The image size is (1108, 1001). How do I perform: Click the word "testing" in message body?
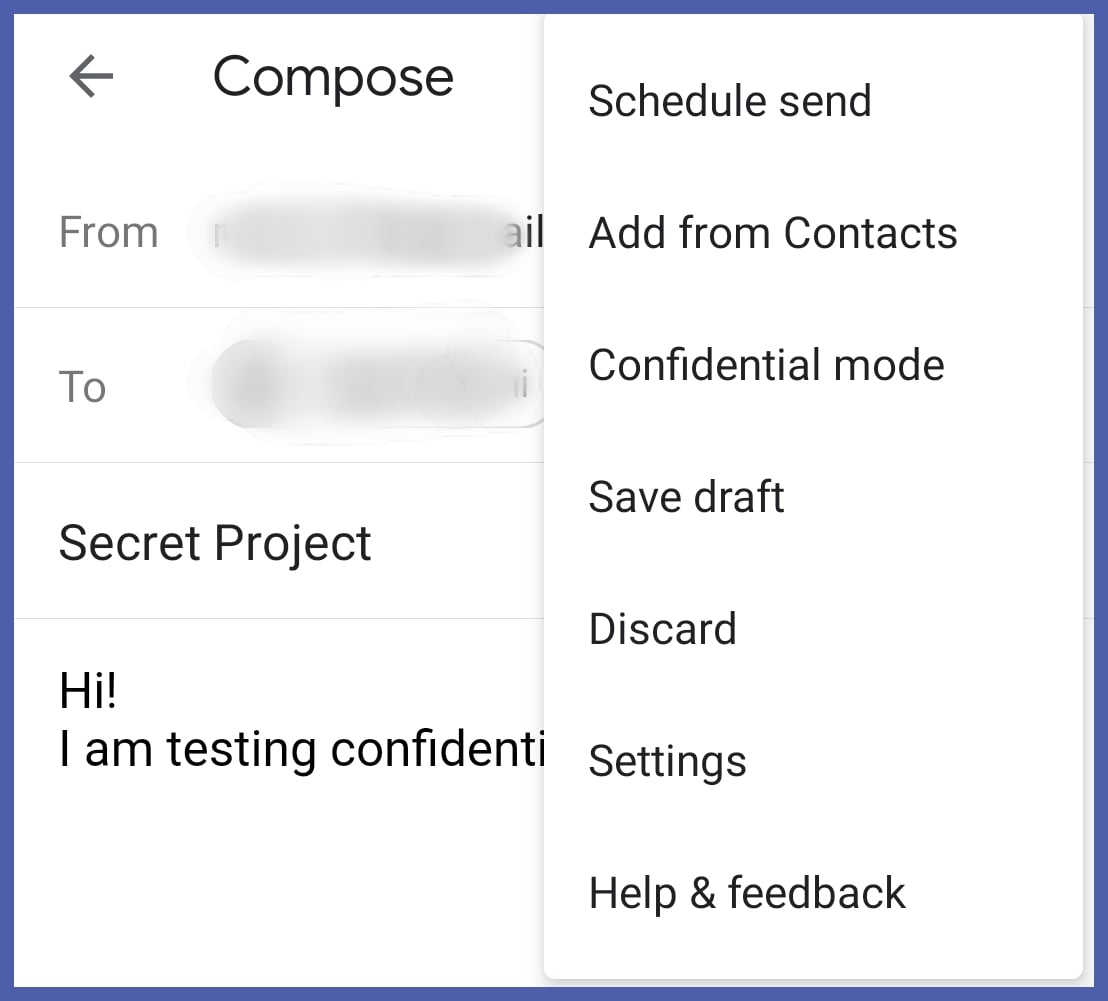coord(241,749)
